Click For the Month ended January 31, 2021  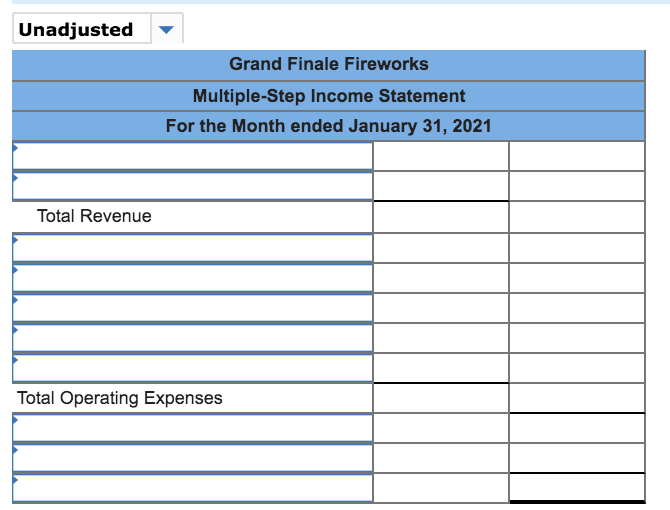329,126
